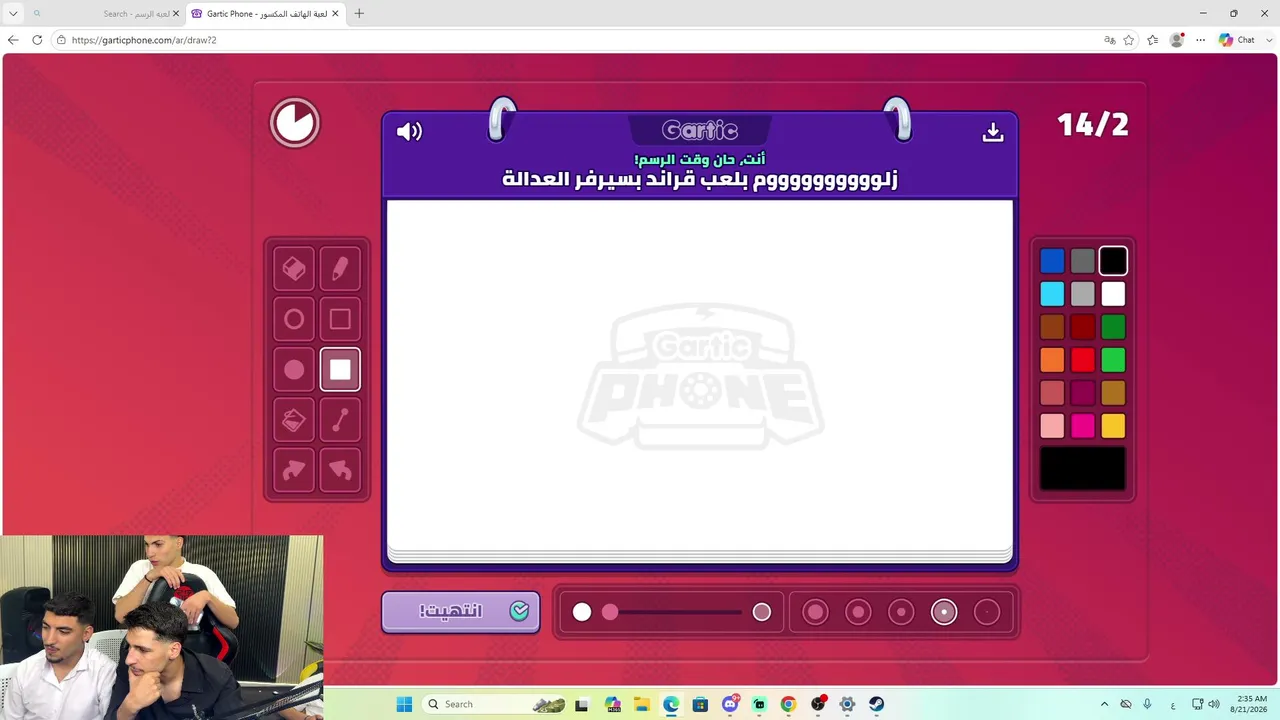1280x720 pixels.
Task: Close the Gartic Phone tab
Action: coord(335,14)
